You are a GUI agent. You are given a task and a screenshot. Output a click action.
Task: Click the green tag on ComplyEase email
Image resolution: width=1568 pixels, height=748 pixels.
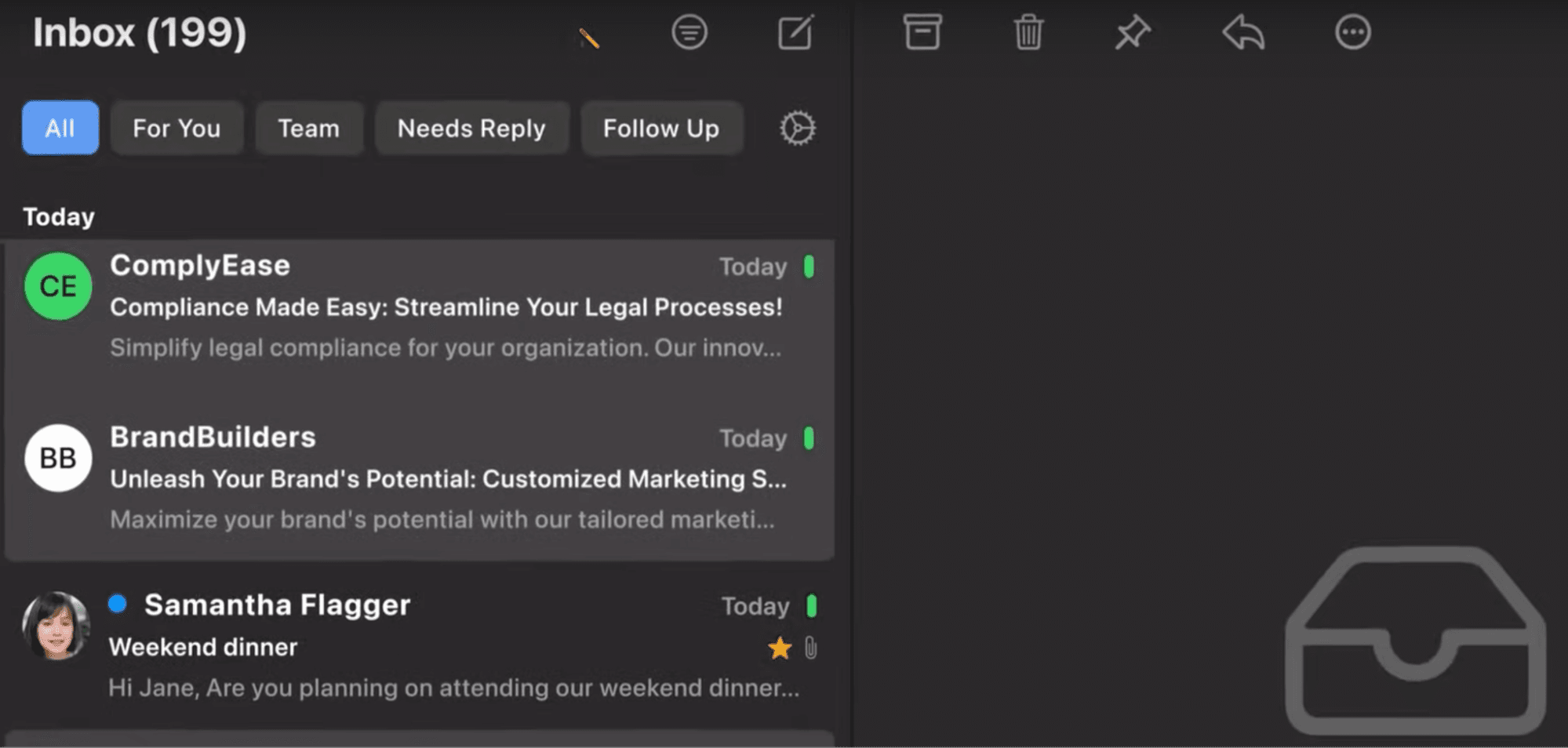tap(809, 267)
